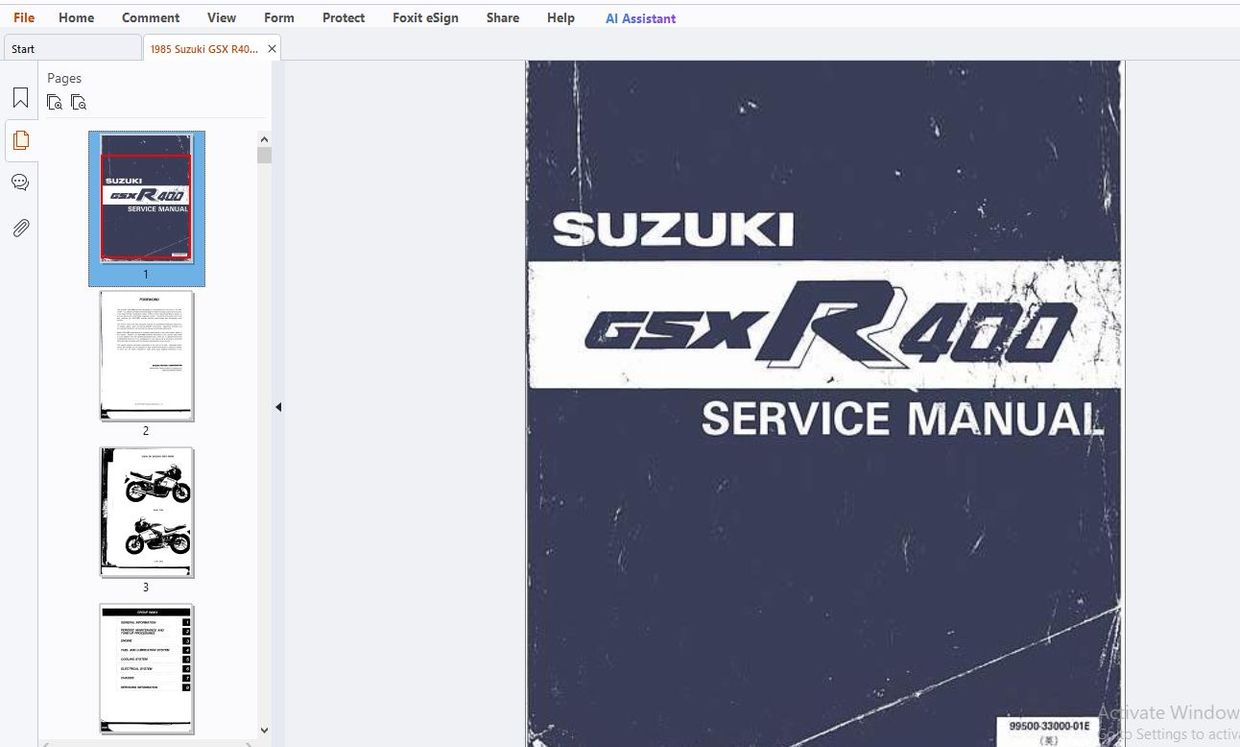Open the Comments panel

click(x=20, y=182)
